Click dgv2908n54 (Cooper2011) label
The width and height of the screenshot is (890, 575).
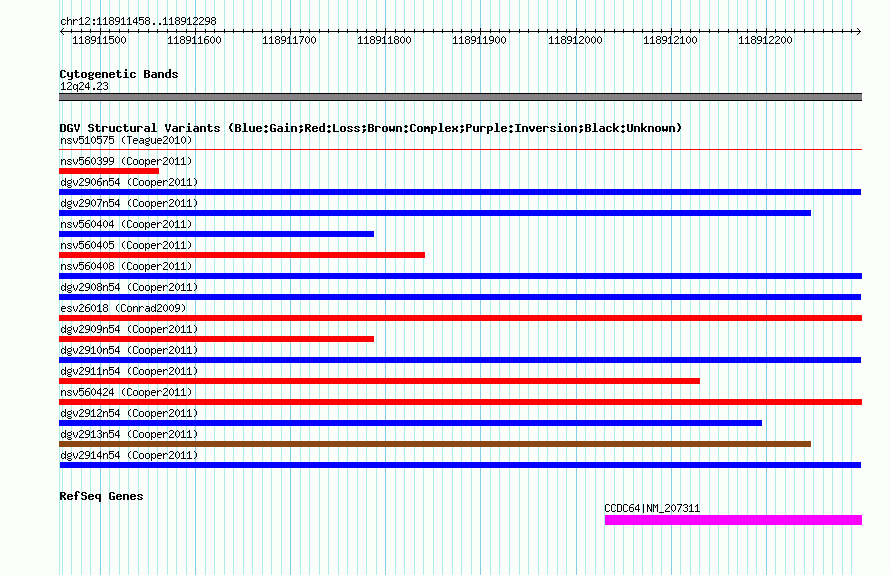(x=129, y=287)
